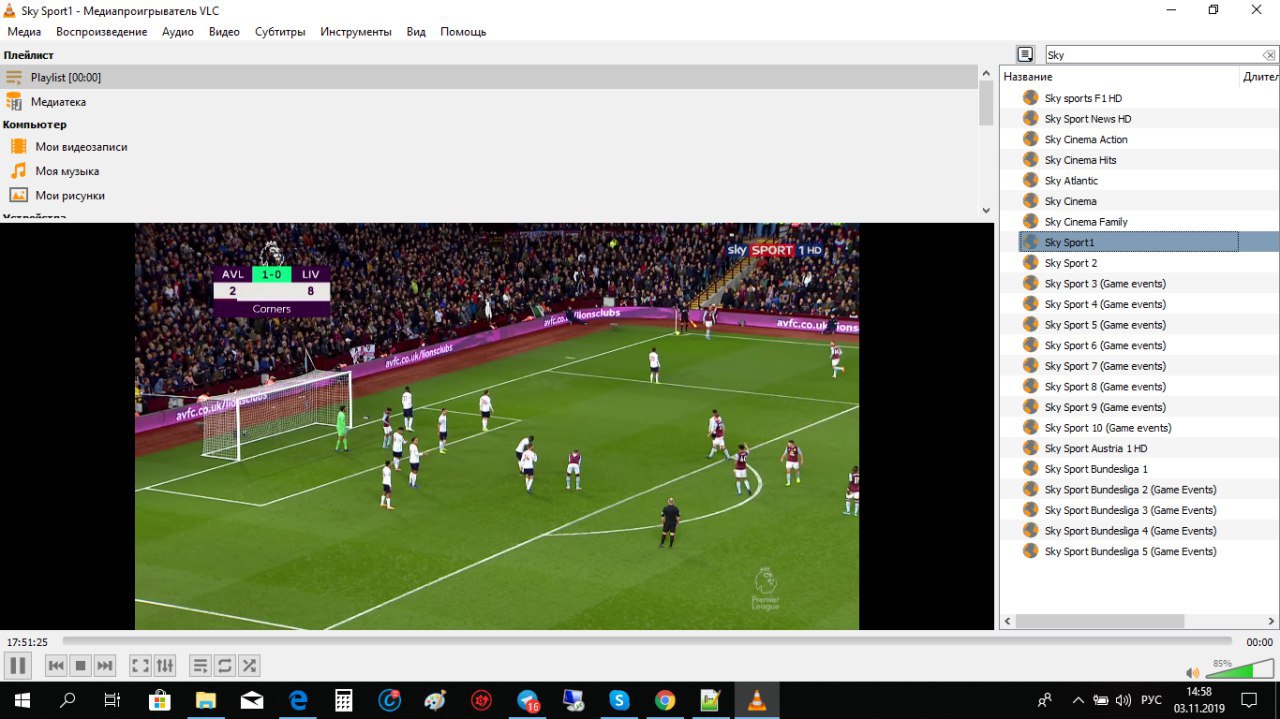Select Sky Atlantic channel
Screen dimensions: 1280x719
[x=1071, y=180]
